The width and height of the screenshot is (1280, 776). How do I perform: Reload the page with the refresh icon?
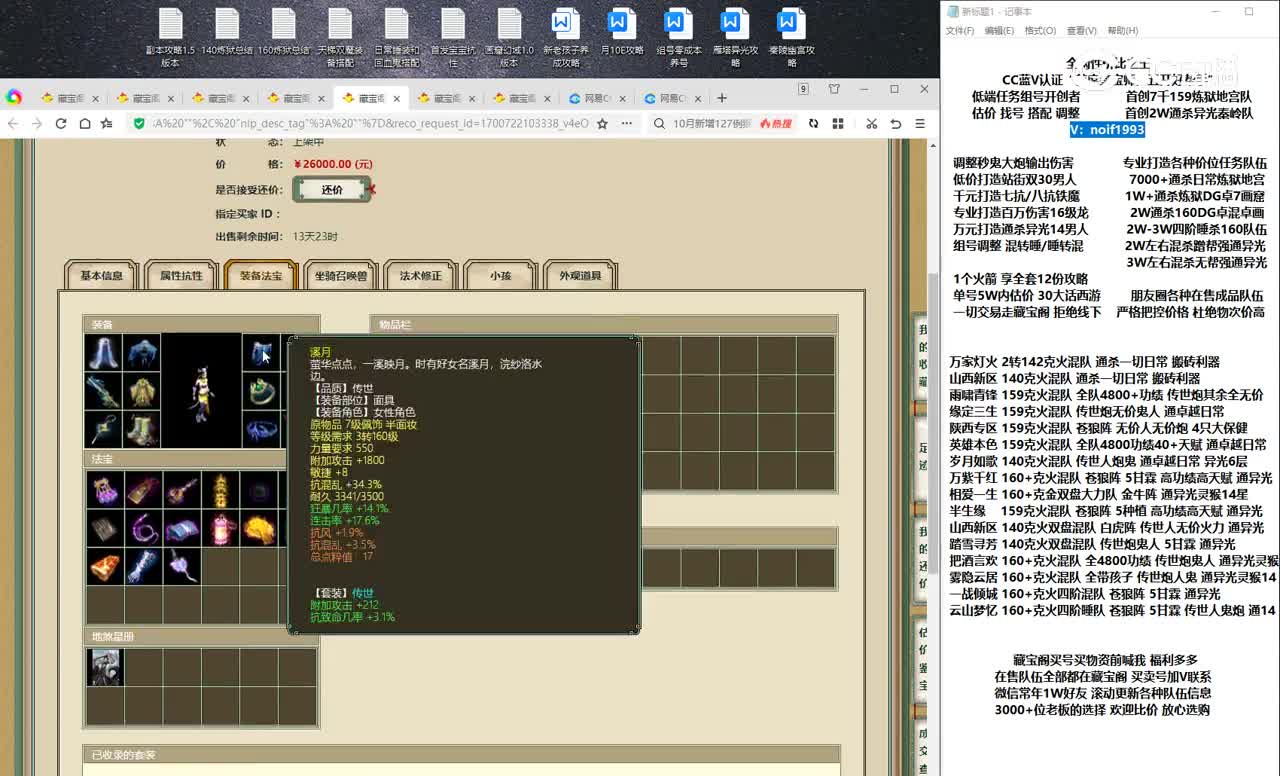61,123
